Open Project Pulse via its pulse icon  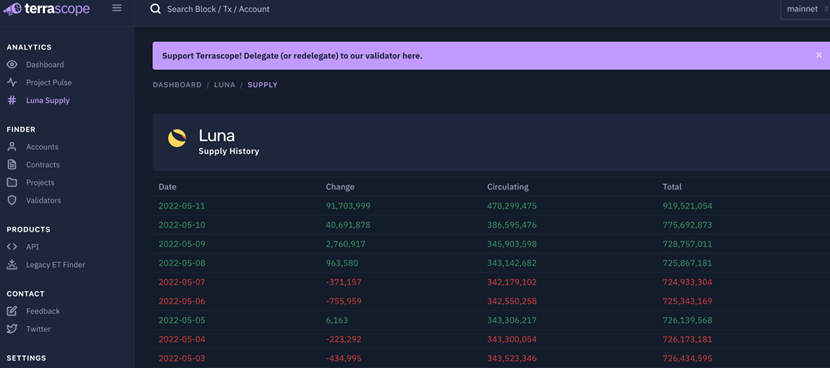[x=12, y=83]
